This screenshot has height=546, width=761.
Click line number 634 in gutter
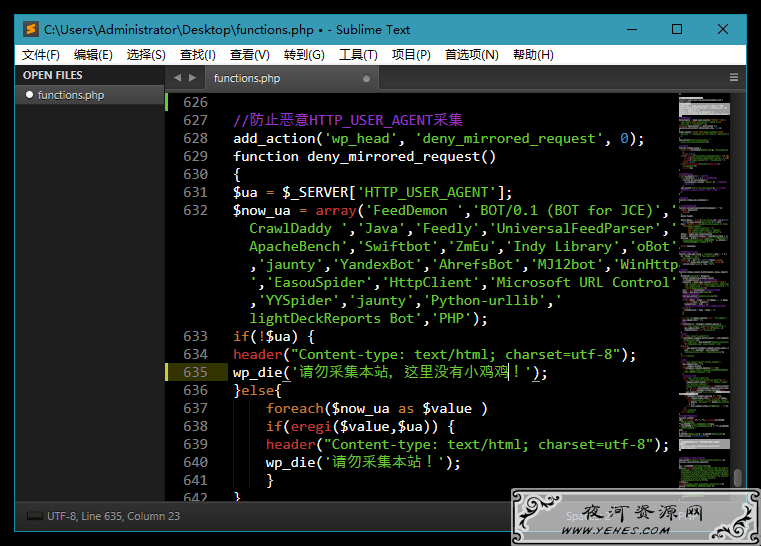[x=195, y=354]
